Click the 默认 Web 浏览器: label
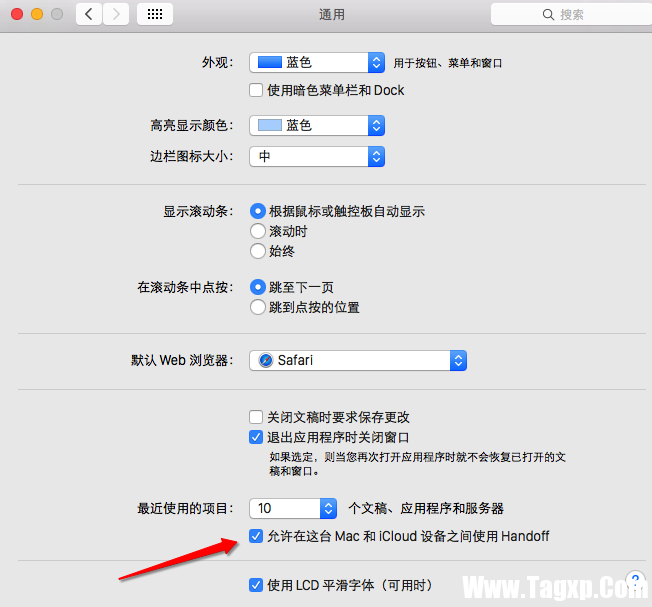 coord(182,360)
